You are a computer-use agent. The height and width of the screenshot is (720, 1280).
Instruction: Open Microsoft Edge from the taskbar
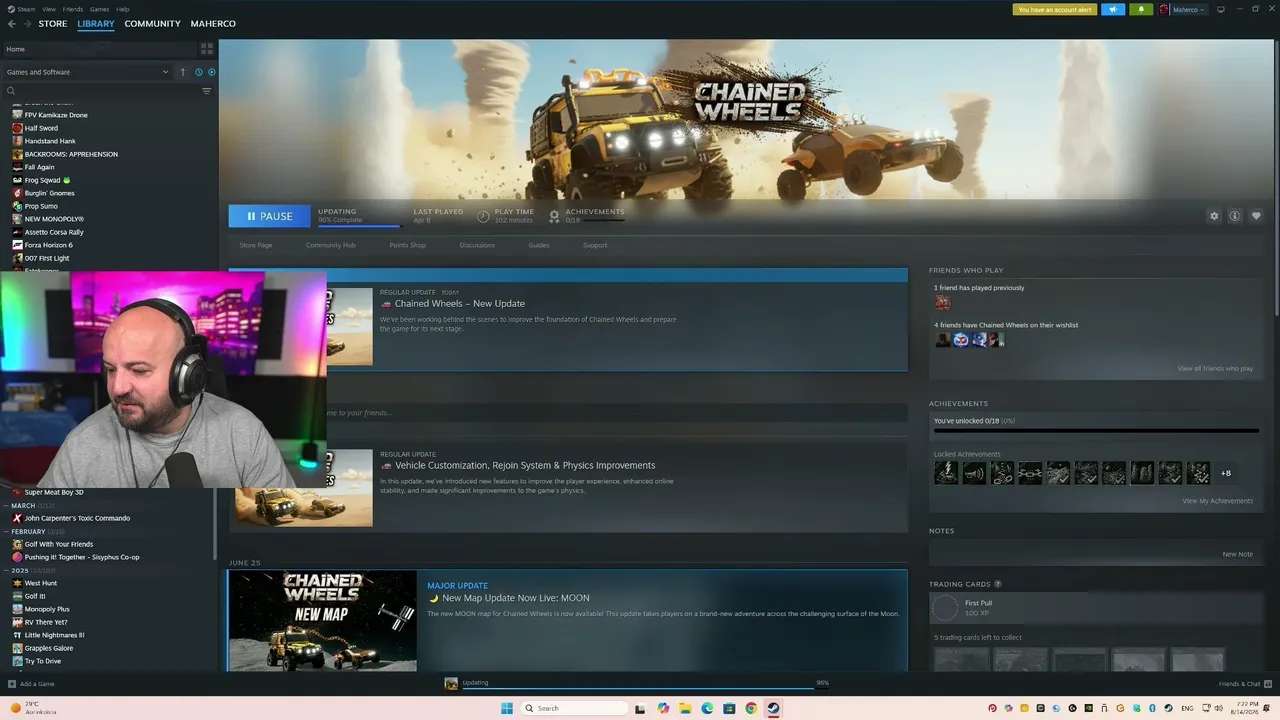tap(707, 708)
